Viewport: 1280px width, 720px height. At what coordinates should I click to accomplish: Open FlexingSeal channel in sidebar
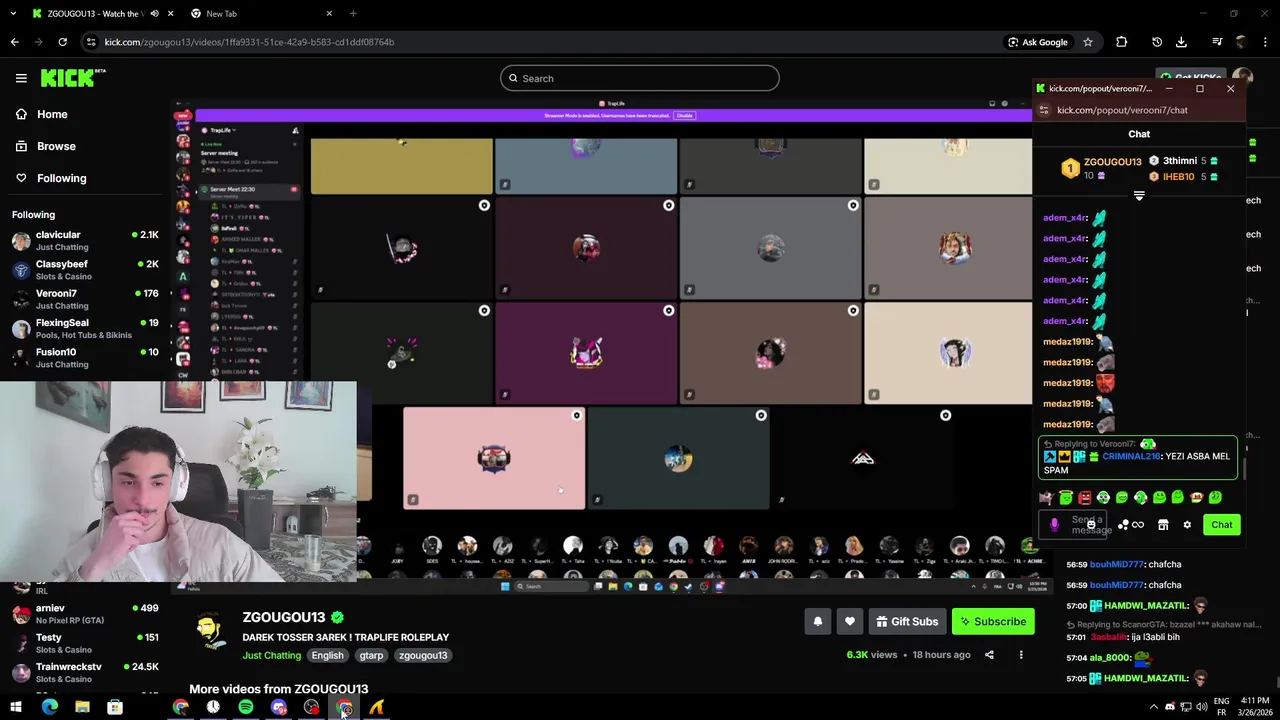85,328
